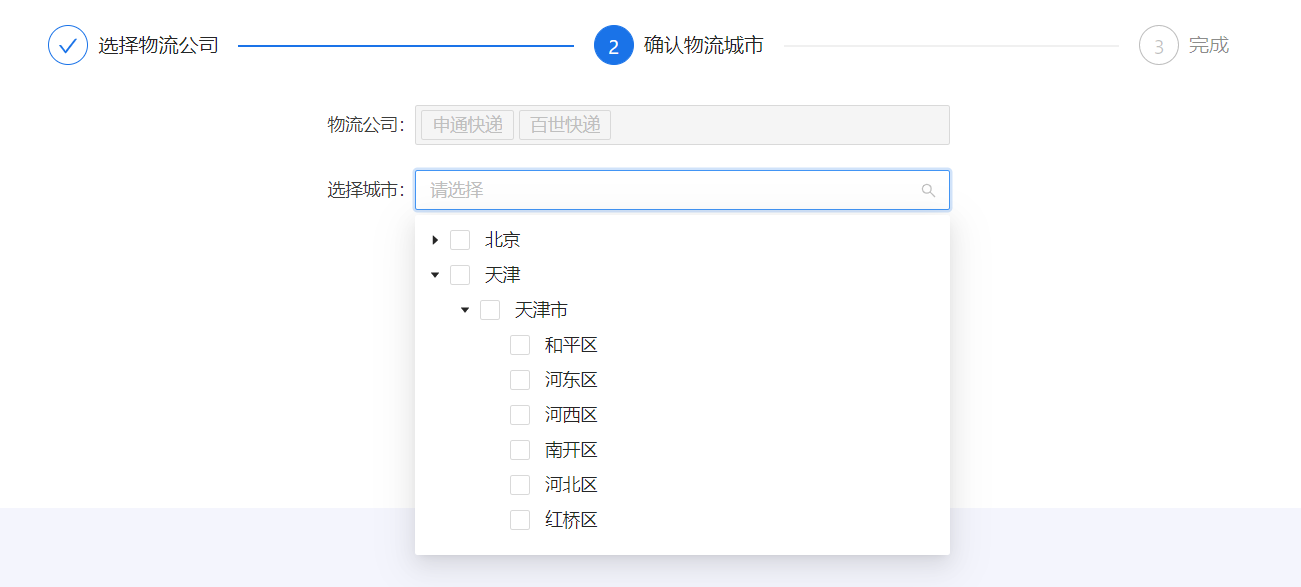
Task: Check the 南开区 checkbox
Action: pyautogui.click(x=520, y=450)
